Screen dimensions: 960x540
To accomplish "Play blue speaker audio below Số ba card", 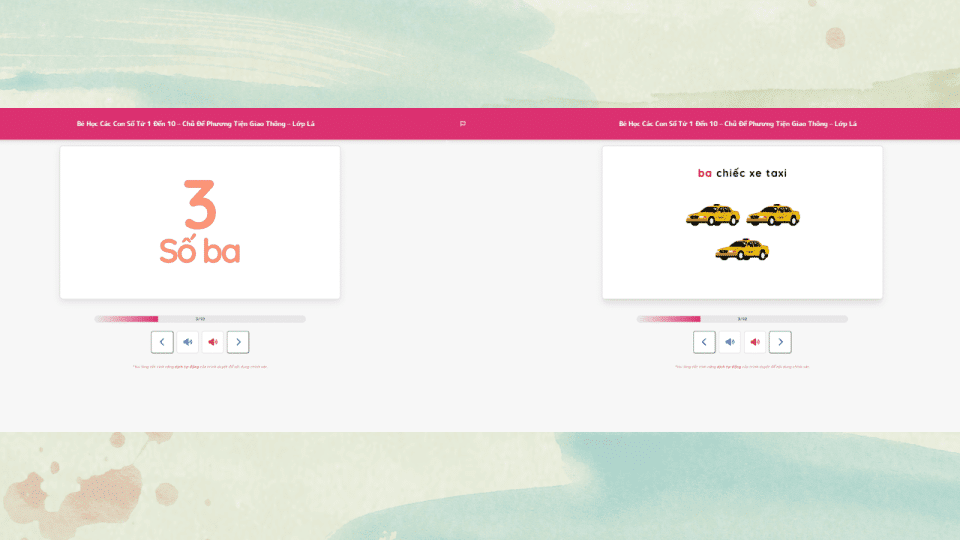I will click(x=187, y=342).
